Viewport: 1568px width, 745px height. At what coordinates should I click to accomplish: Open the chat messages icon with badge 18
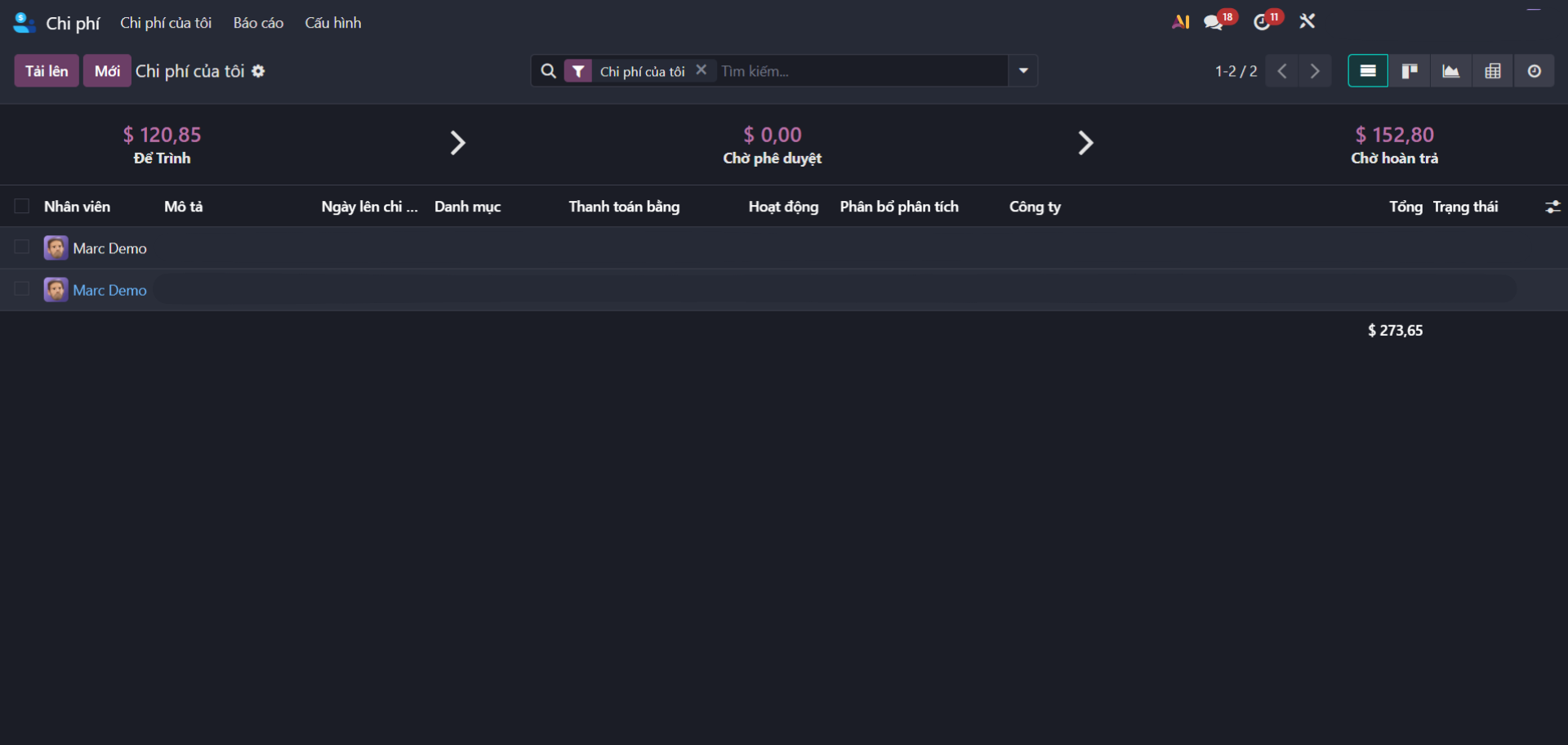point(1214,22)
